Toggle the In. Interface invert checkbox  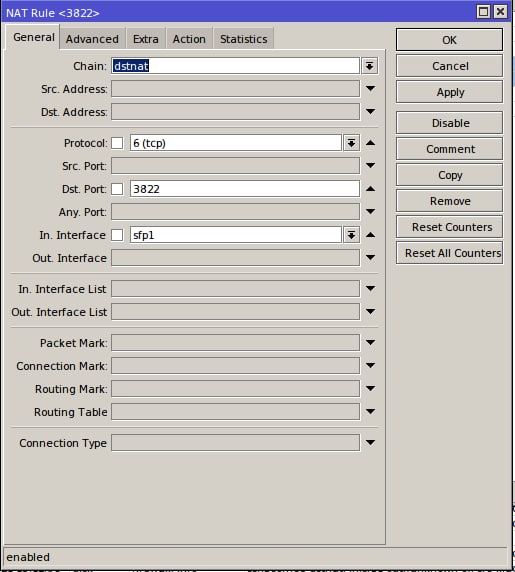pos(117,235)
